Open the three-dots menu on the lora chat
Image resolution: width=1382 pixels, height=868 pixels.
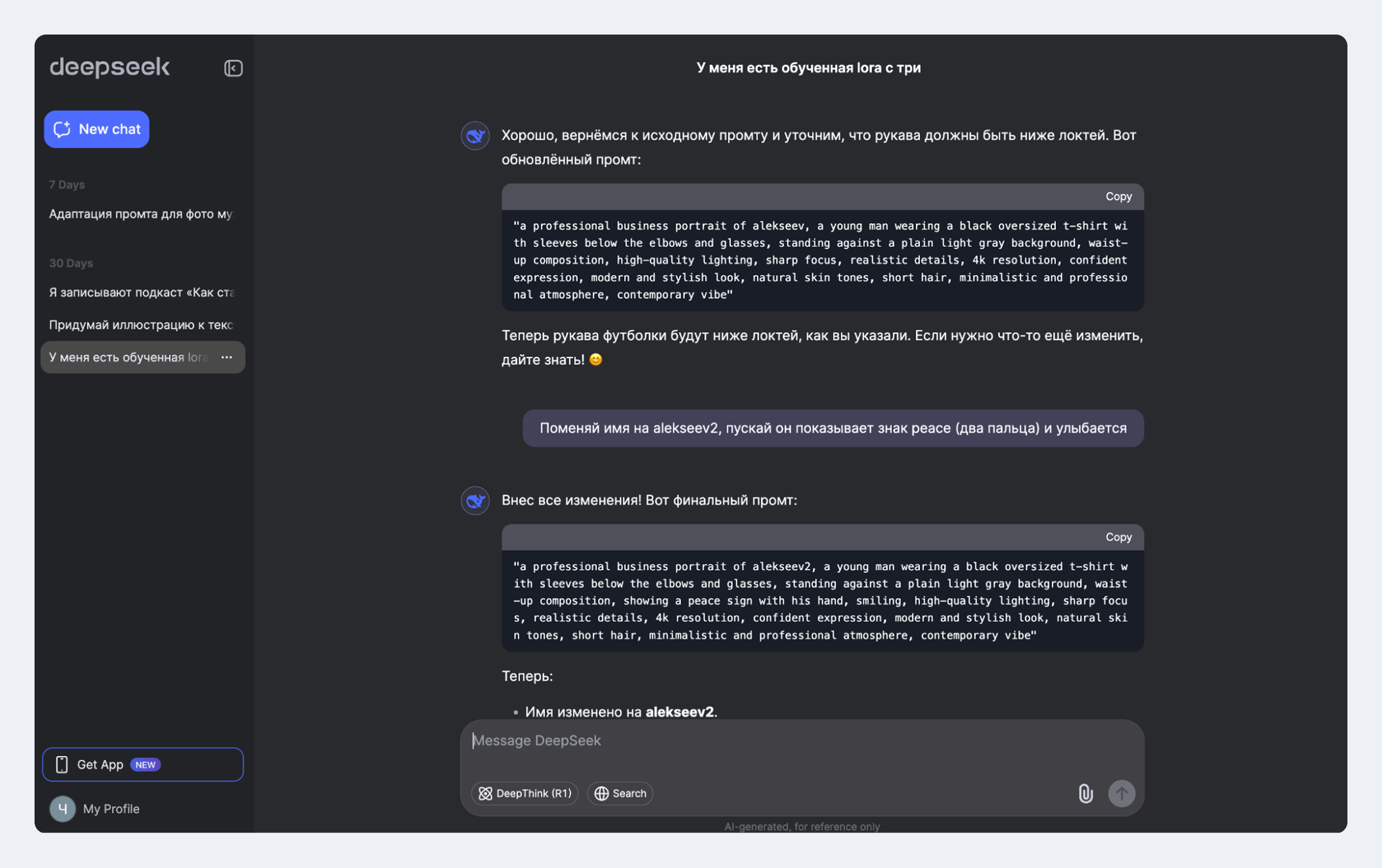[x=227, y=357]
